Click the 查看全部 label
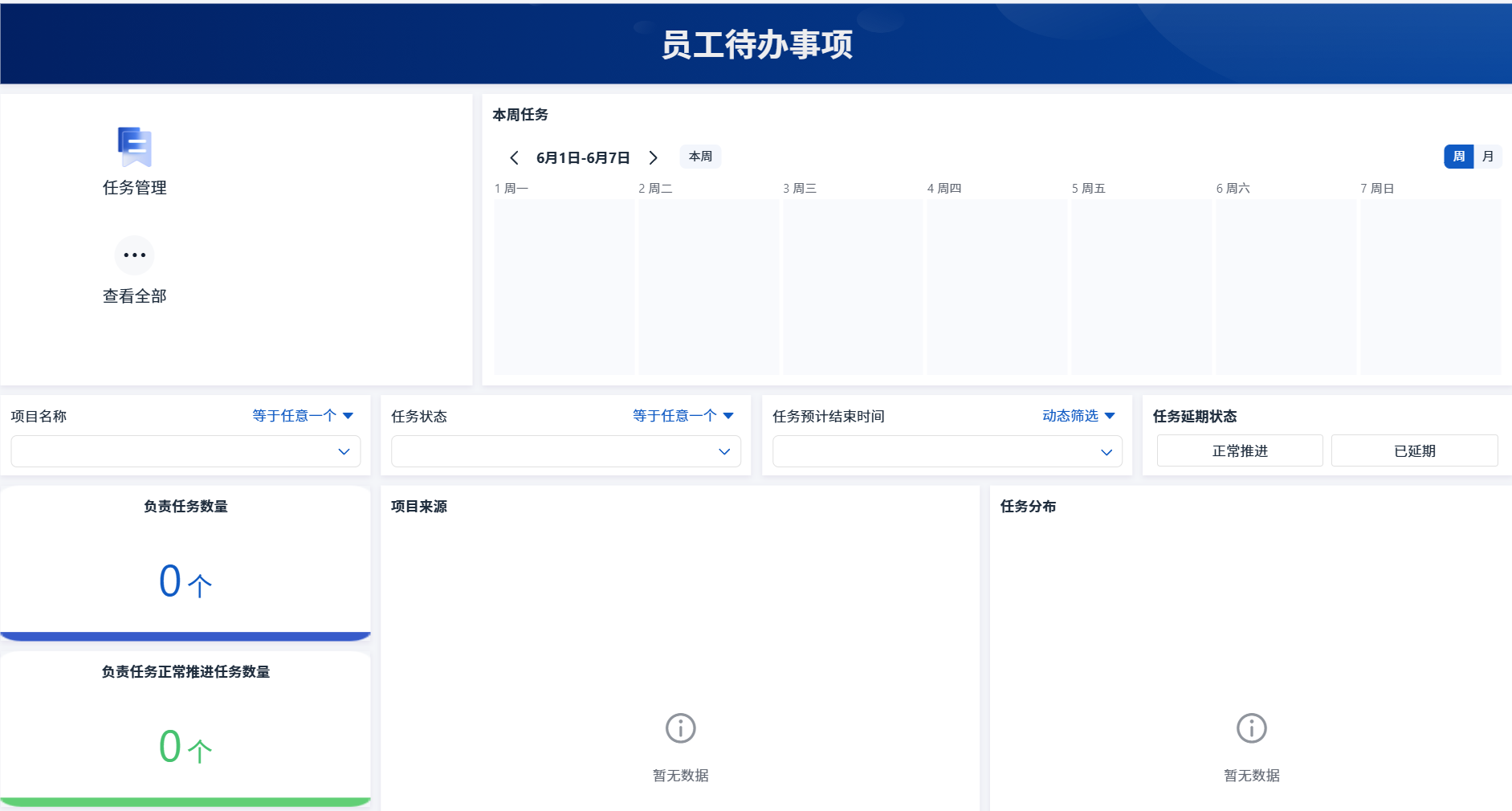Image resolution: width=1512 pixels, height=811 pixels. coord(135,296)
